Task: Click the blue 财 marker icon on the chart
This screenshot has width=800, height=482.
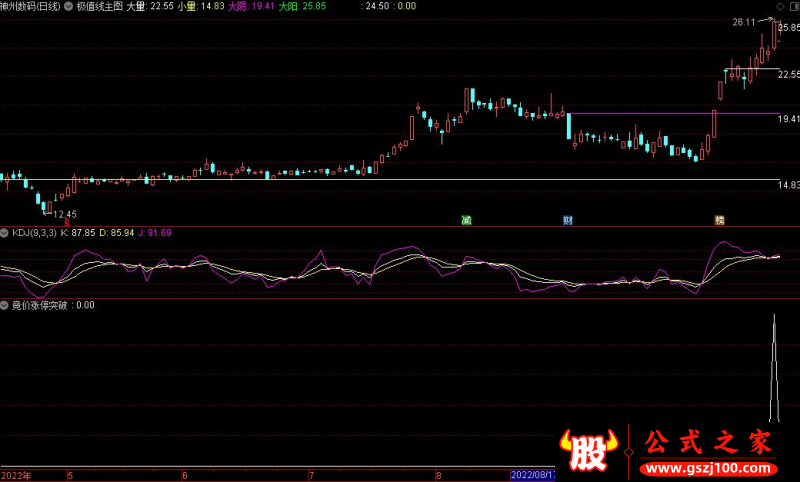Action: pyautogui.click(x=568, y=220)
